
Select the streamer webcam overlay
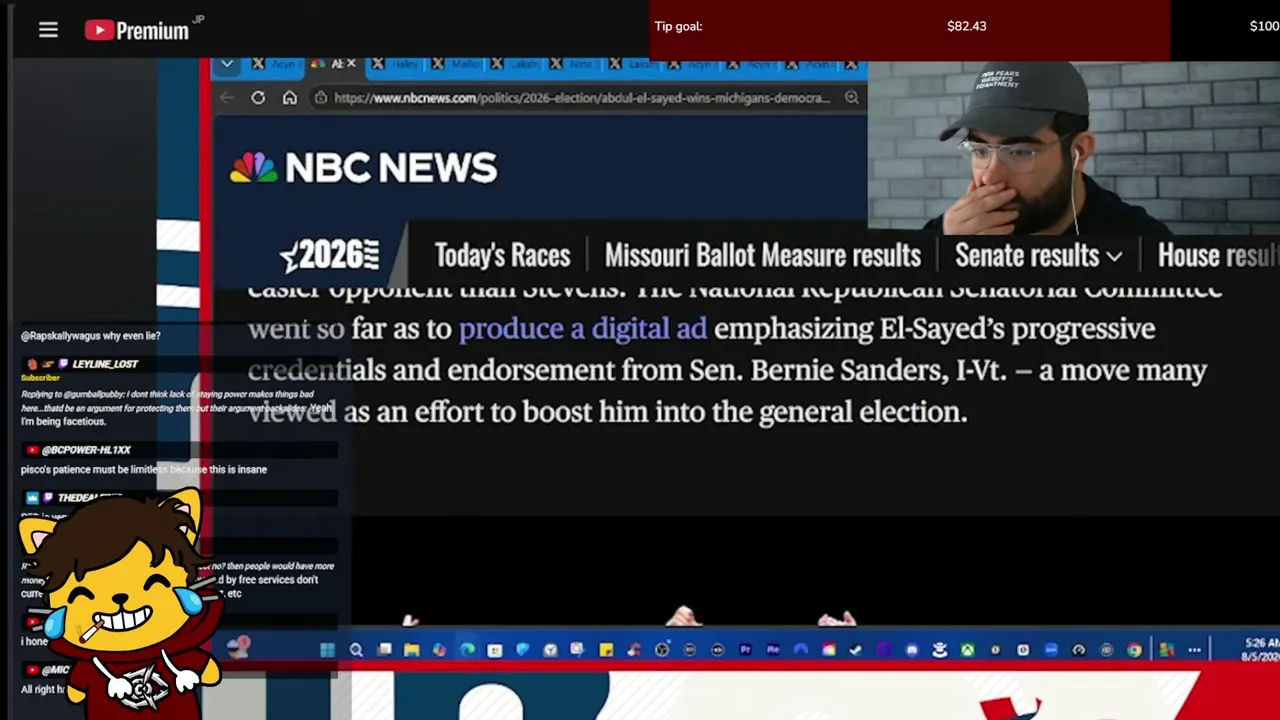click(x=1074, y=148)
